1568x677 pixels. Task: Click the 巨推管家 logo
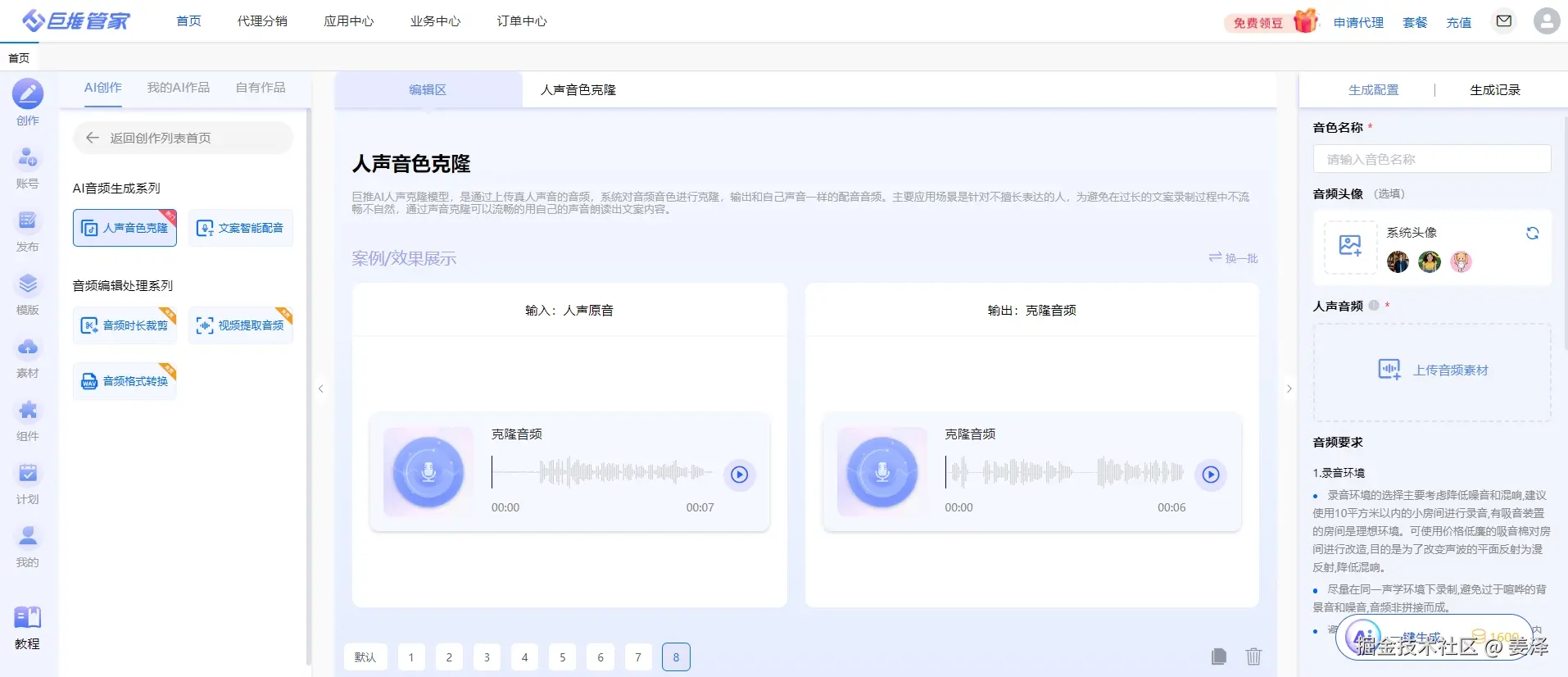pyautogui.click(x=75, y=20)
